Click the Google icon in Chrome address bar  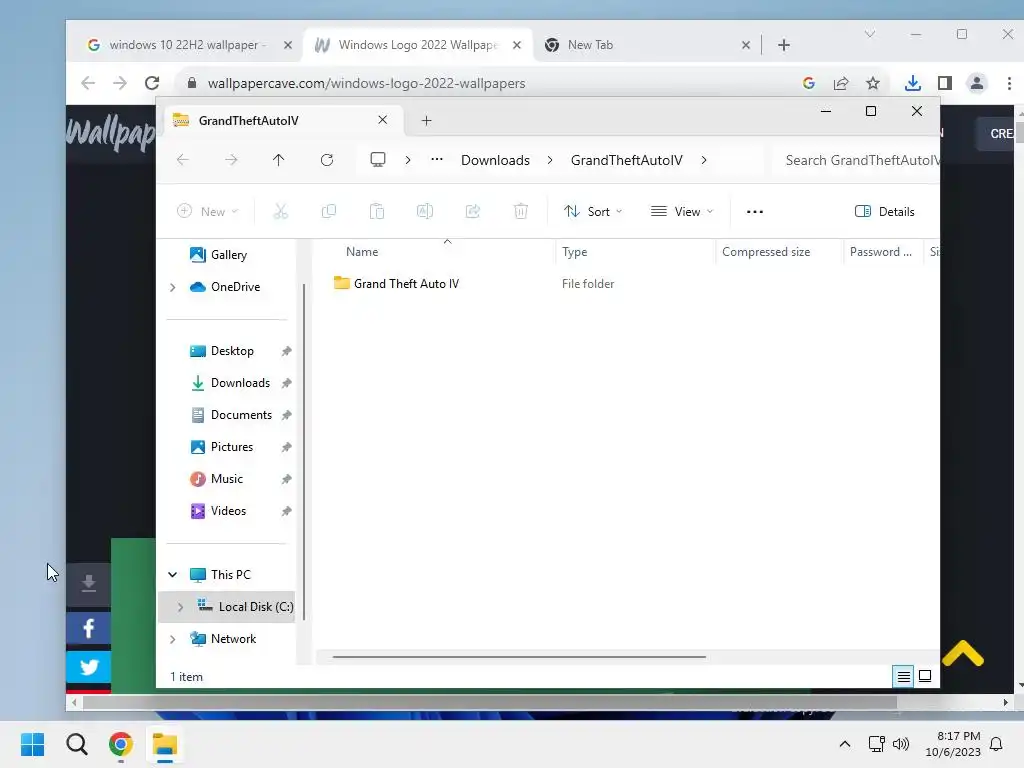pos(808,83)
